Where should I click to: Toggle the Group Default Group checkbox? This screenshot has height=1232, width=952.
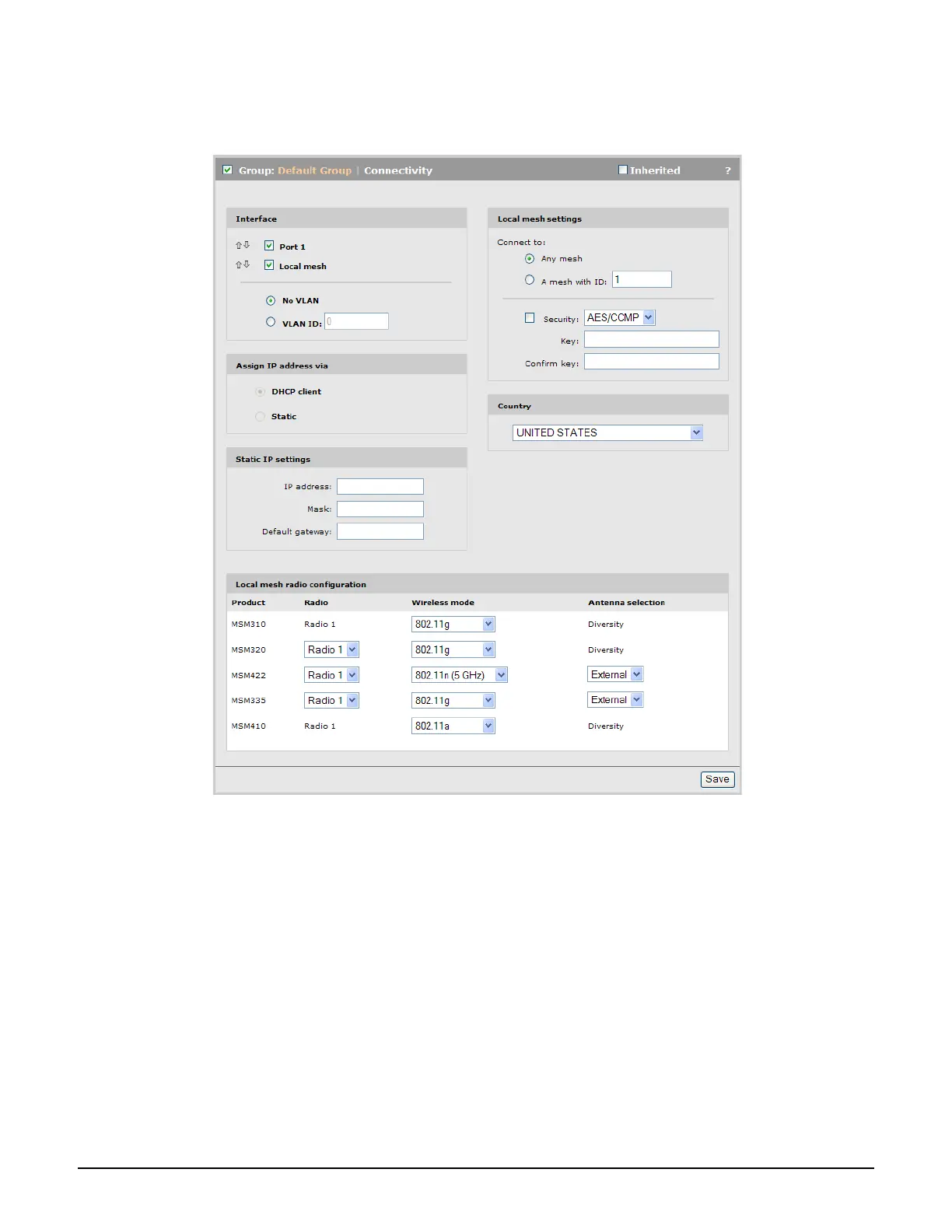(x=227, y=170)
